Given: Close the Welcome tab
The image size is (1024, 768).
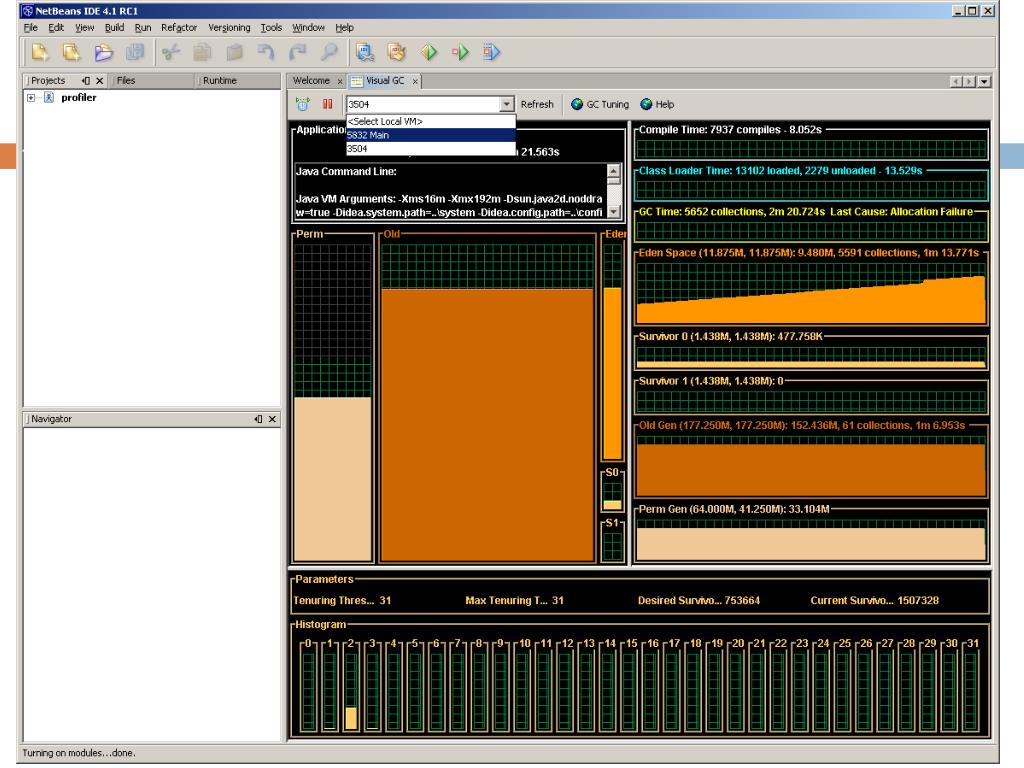Looking at the screenshot, I should [x=340, y=82].
